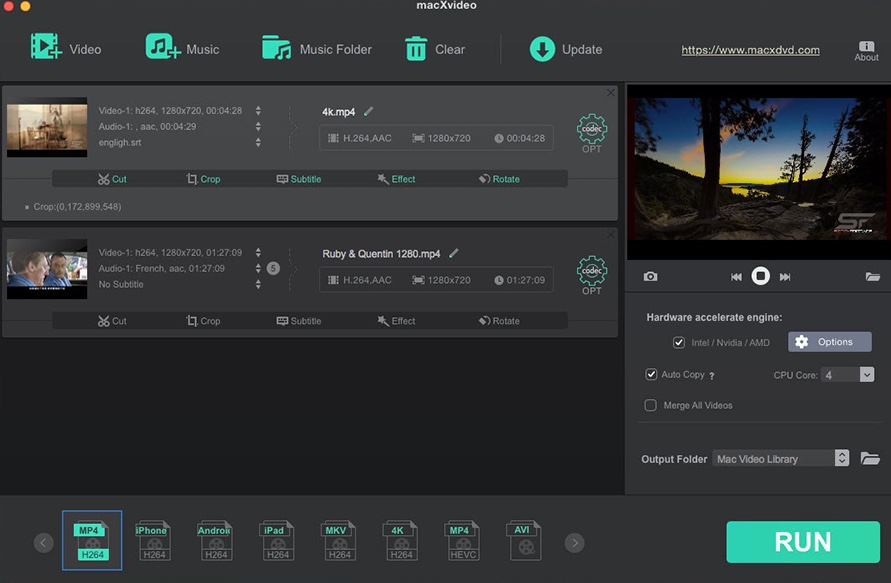Image resolution: width=891 pixels, height=583 pixels.
Task: Enable Merge All Videos
Action: [651, 405]
